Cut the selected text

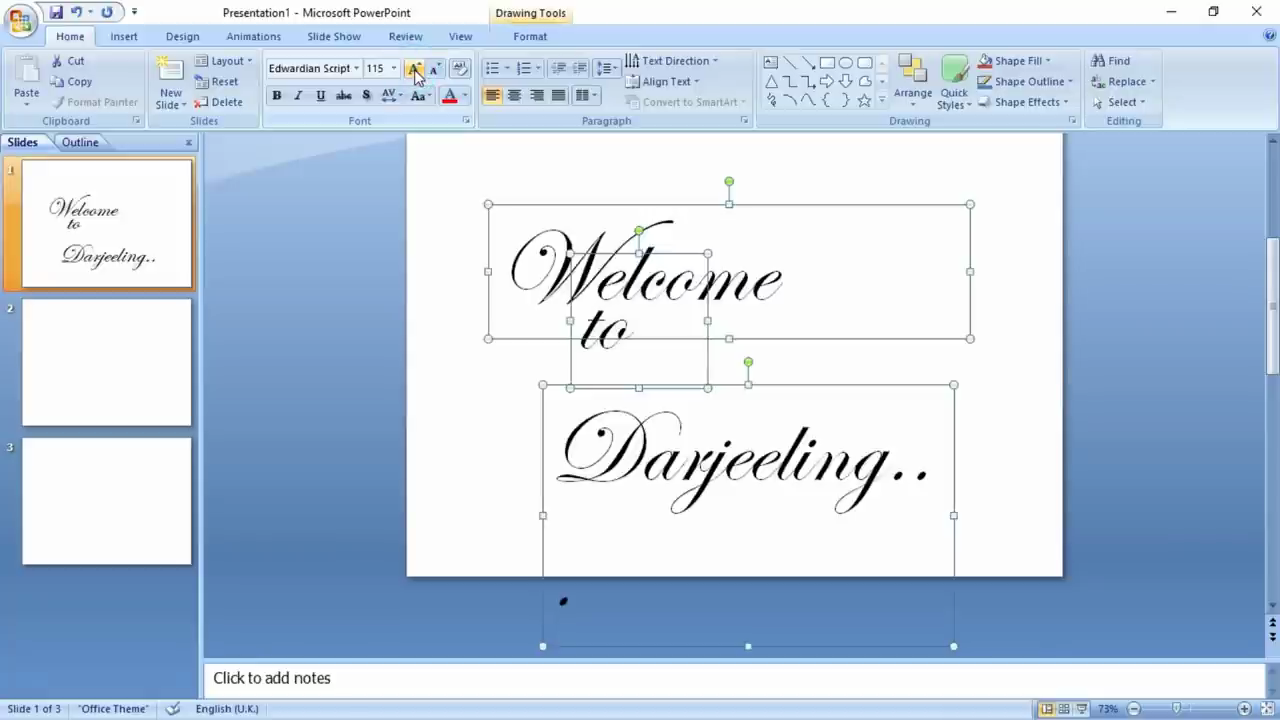tap(68, 61)
